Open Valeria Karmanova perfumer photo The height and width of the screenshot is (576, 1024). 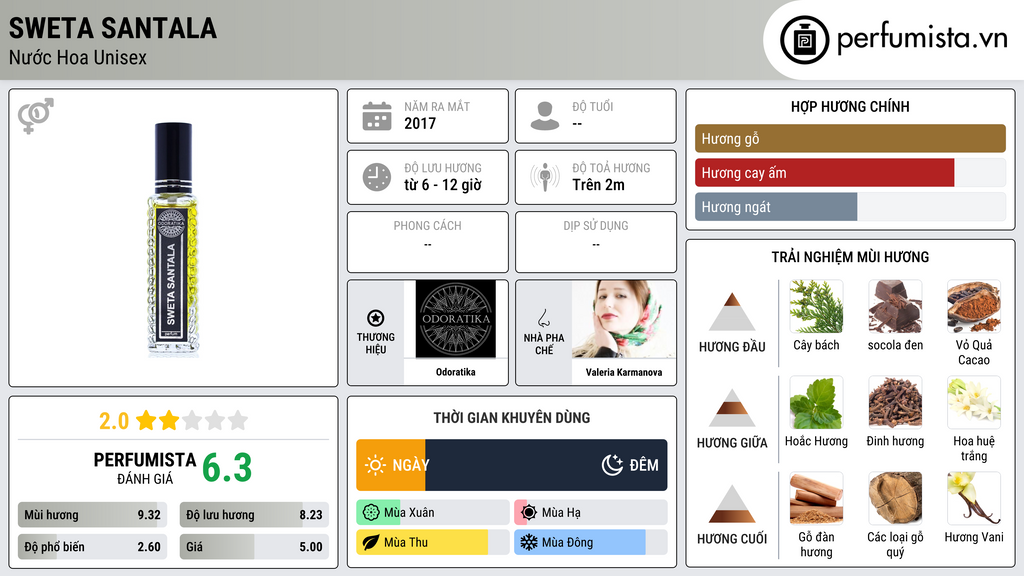(624, 319)
